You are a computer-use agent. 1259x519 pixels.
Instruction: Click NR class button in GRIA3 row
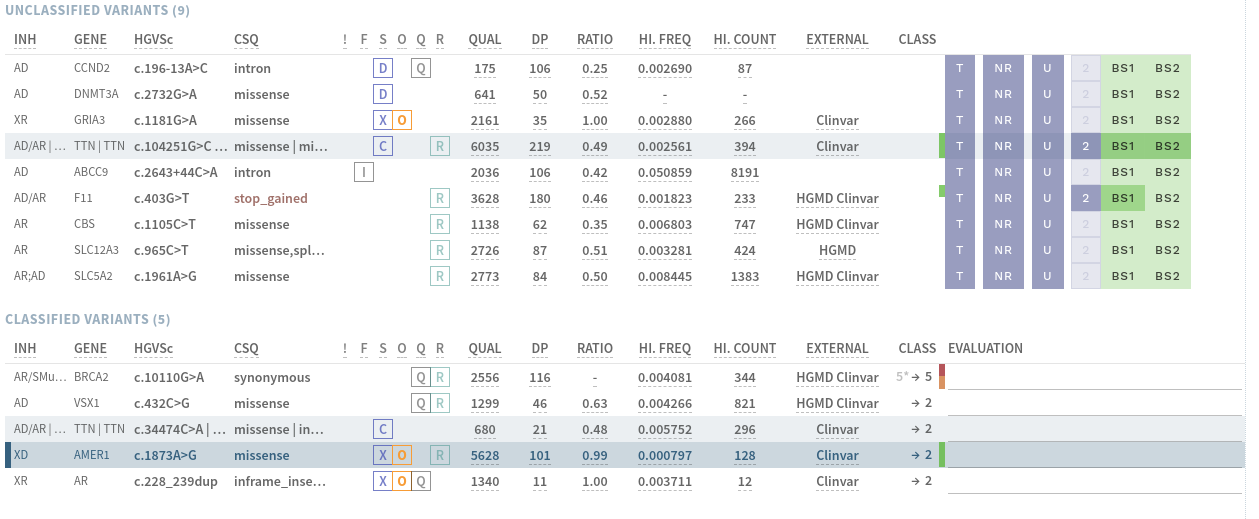(1003, 120)
